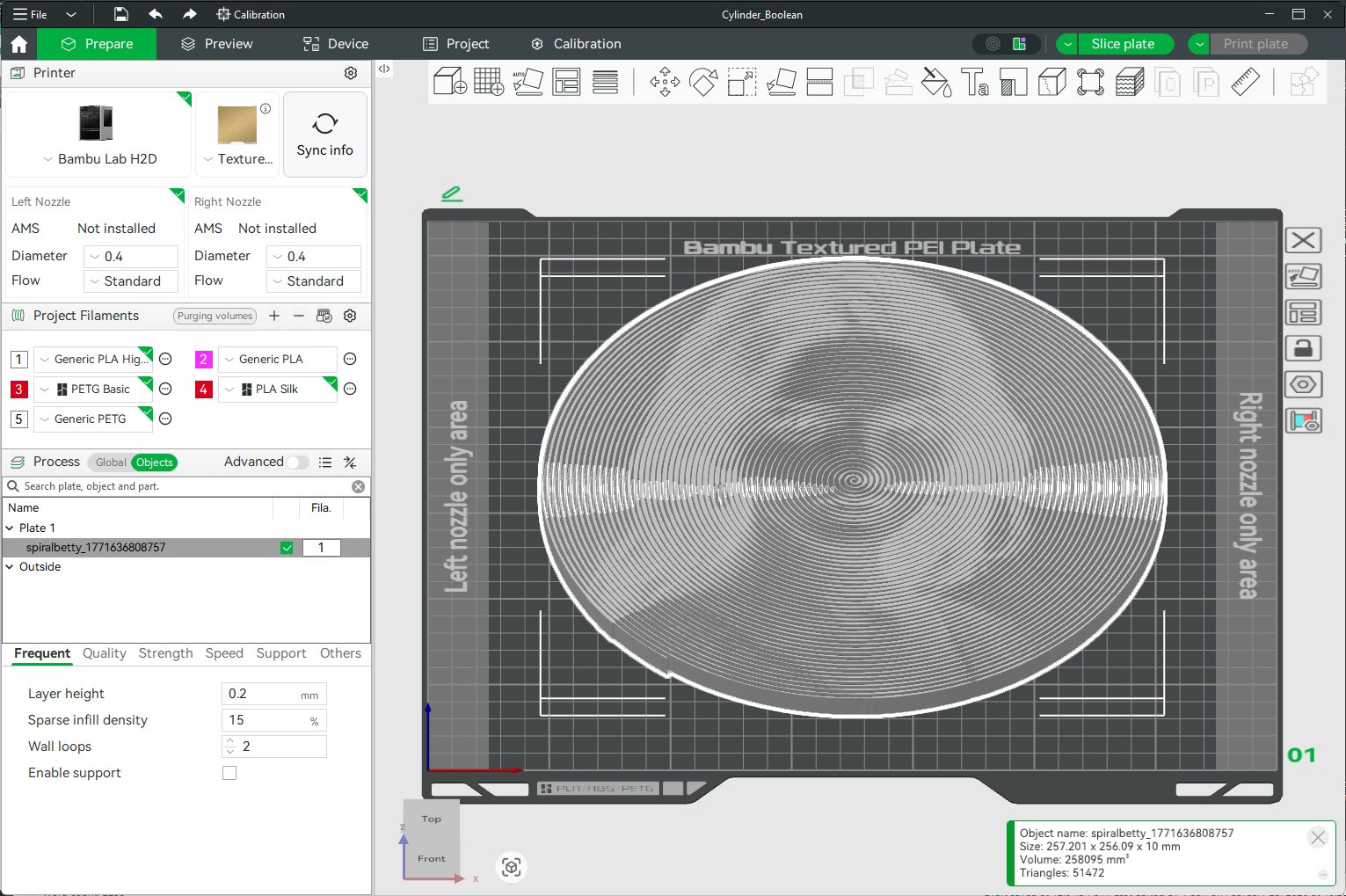Select the Move tool in toolbar
Screen dimensions: 1346x896
pos(665,82)
